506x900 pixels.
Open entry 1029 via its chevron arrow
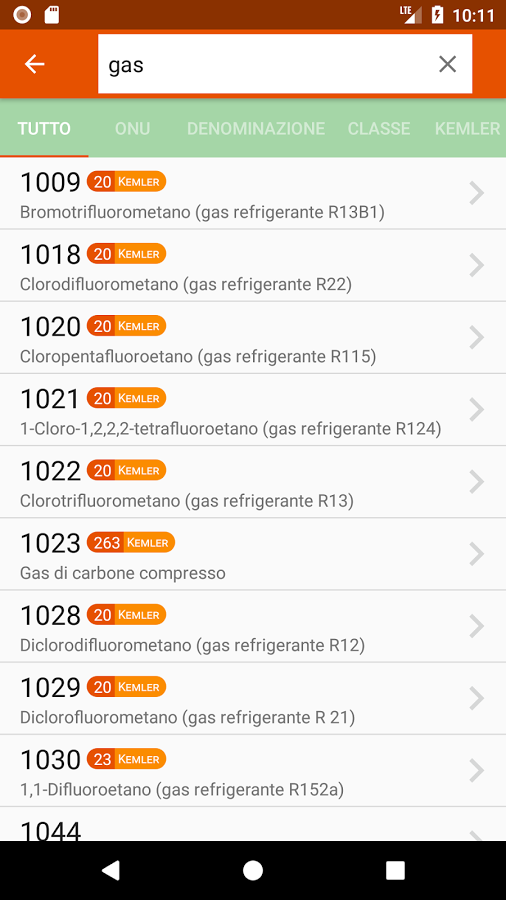[476, 699]
